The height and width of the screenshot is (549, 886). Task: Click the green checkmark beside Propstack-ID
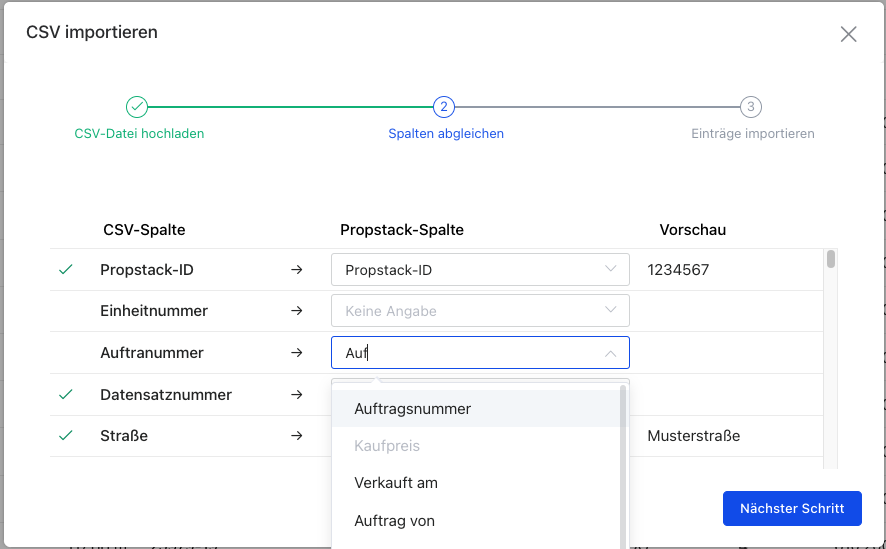coord(66,270)
